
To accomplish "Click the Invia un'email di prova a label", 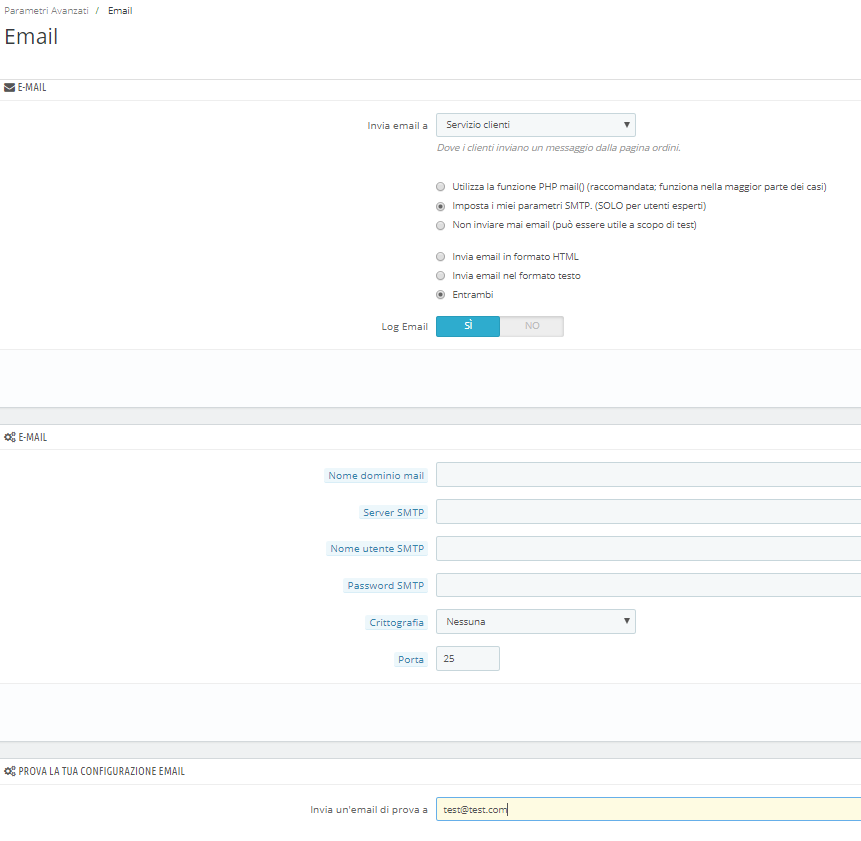I will [x=368, y=810].
